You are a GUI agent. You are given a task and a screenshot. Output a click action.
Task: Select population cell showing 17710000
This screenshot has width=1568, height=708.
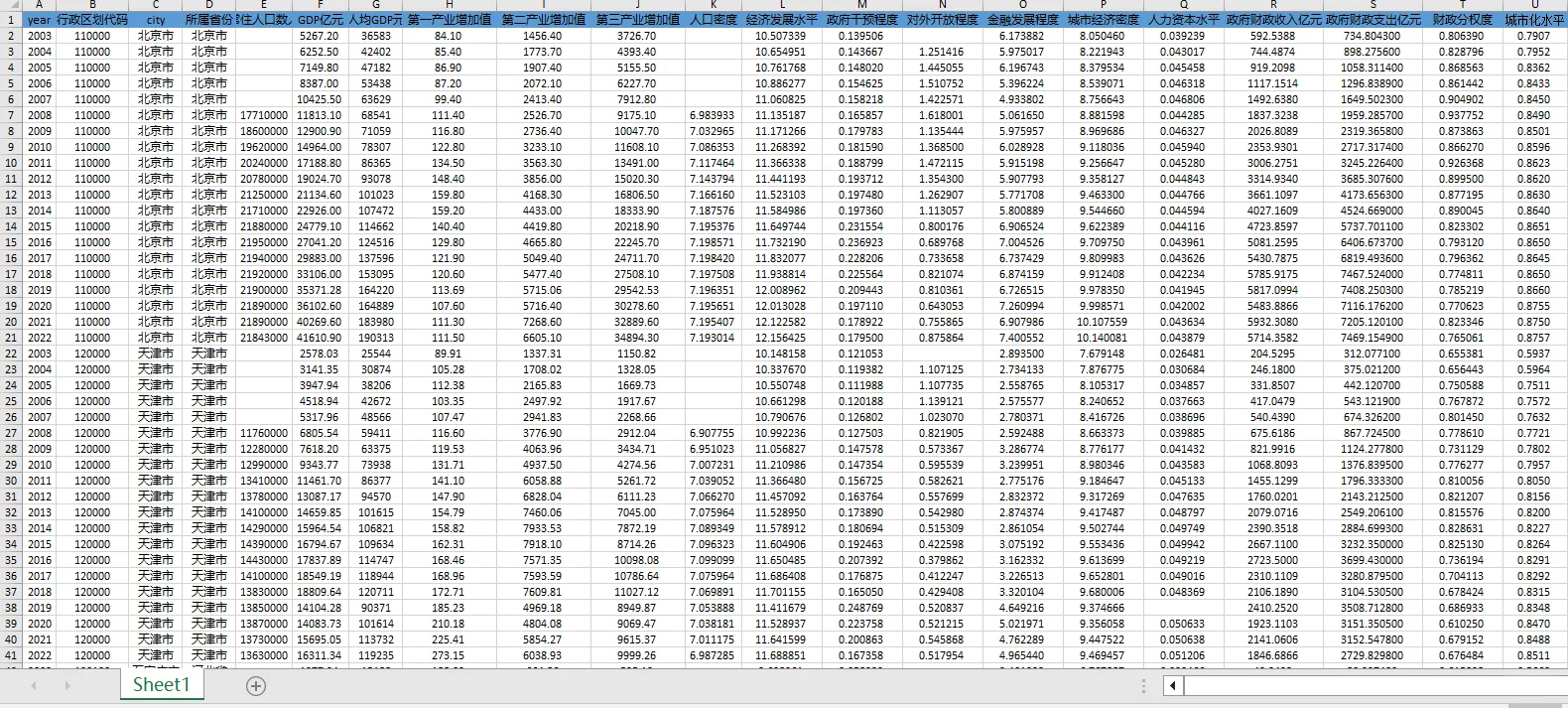coord(264,115)
